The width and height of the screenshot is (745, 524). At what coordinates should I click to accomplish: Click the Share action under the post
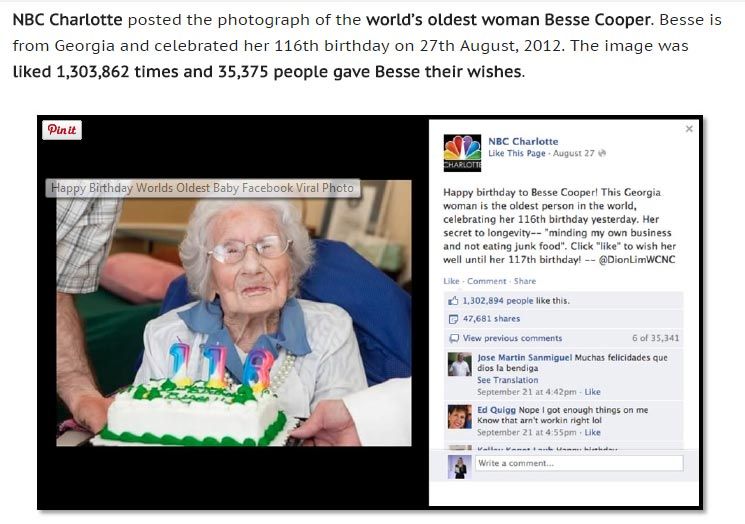[x=525, y=281]
